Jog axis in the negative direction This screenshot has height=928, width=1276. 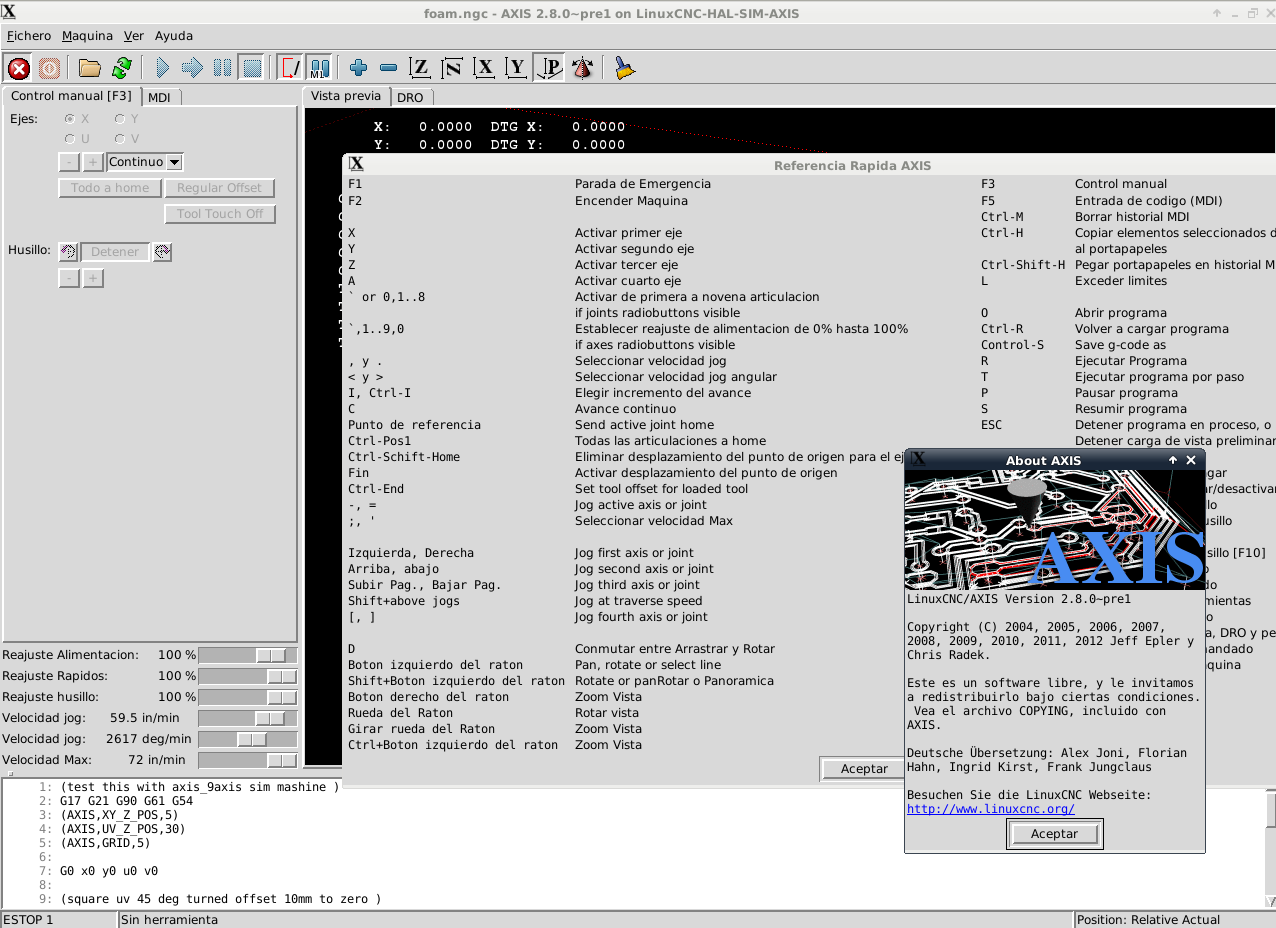[x=69, y=162]
